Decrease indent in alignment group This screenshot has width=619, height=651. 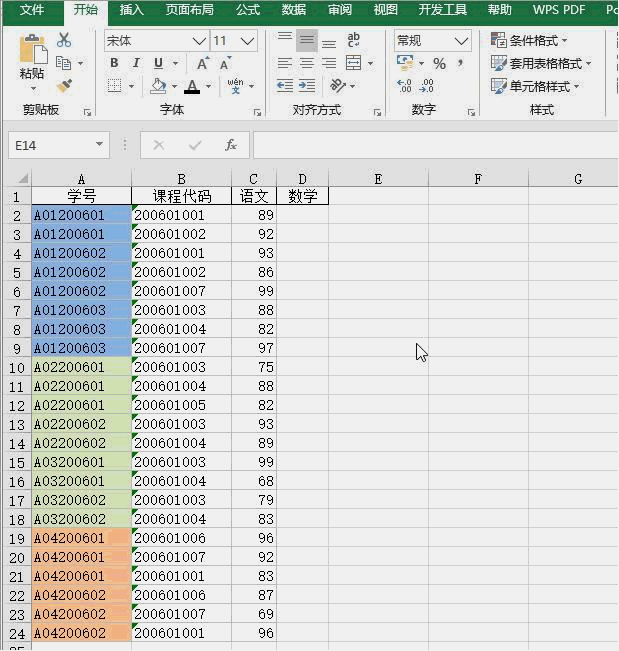285,86
